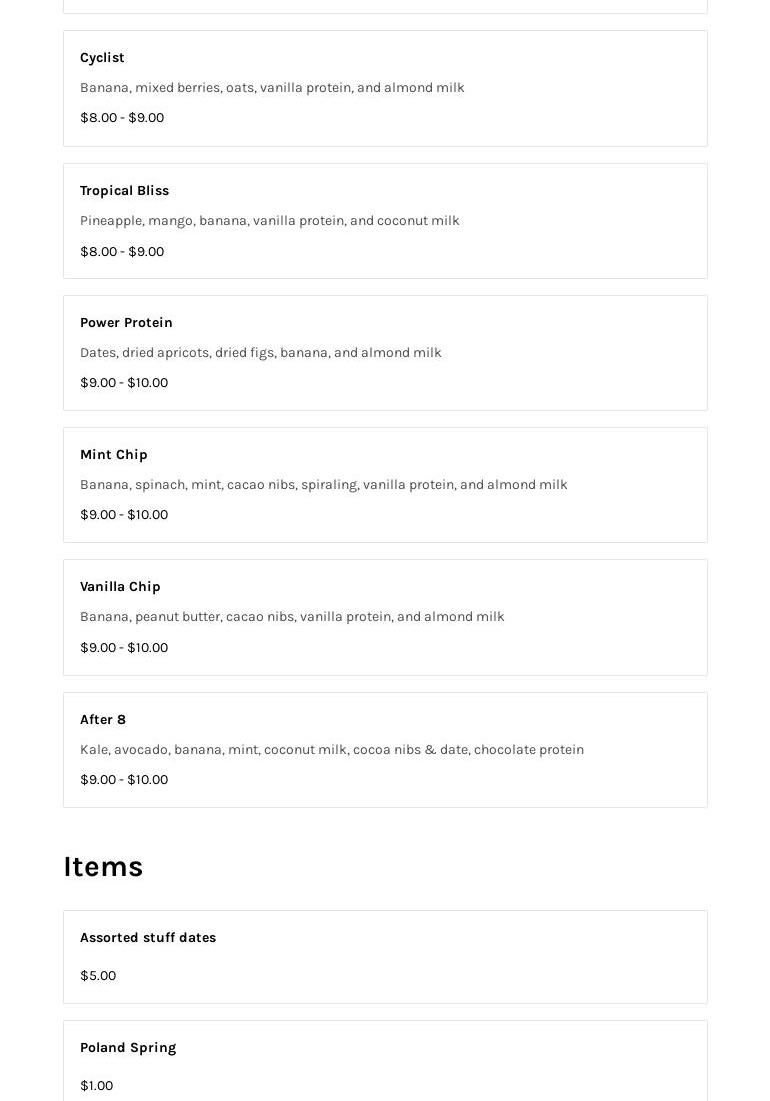Click the Power Protein price range
Viewport: 770px width, 1101px height.
pyautogui.click(x=124, y=383)
